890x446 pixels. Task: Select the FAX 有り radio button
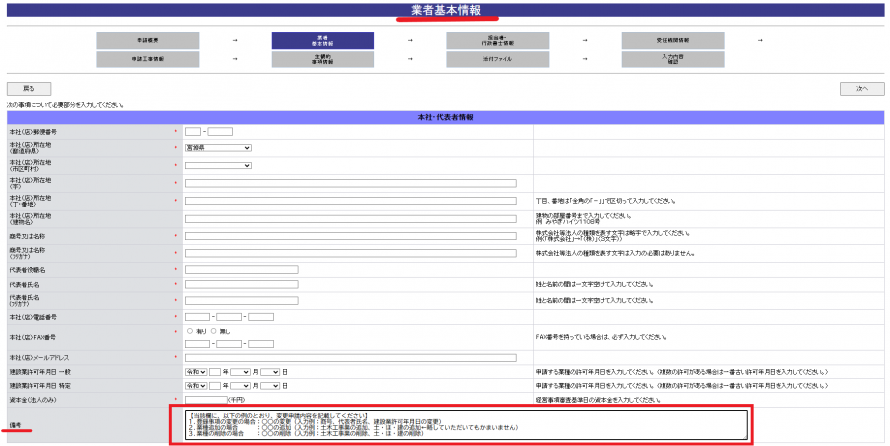point(190,331)
